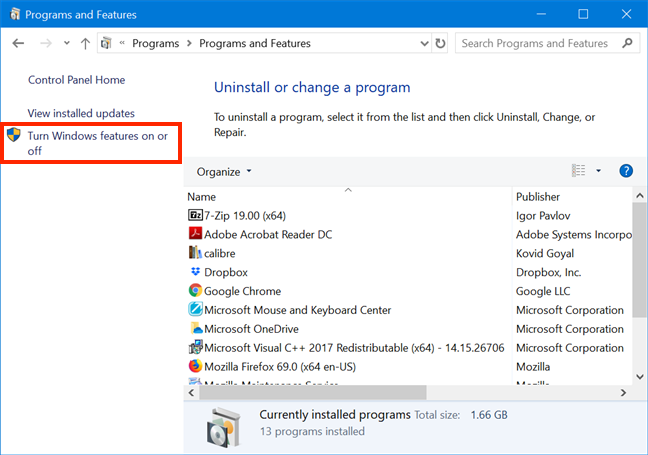648x455 pixels.
Task: Select Programs and Features breadcrumb segment
Action: pos(255,43)
